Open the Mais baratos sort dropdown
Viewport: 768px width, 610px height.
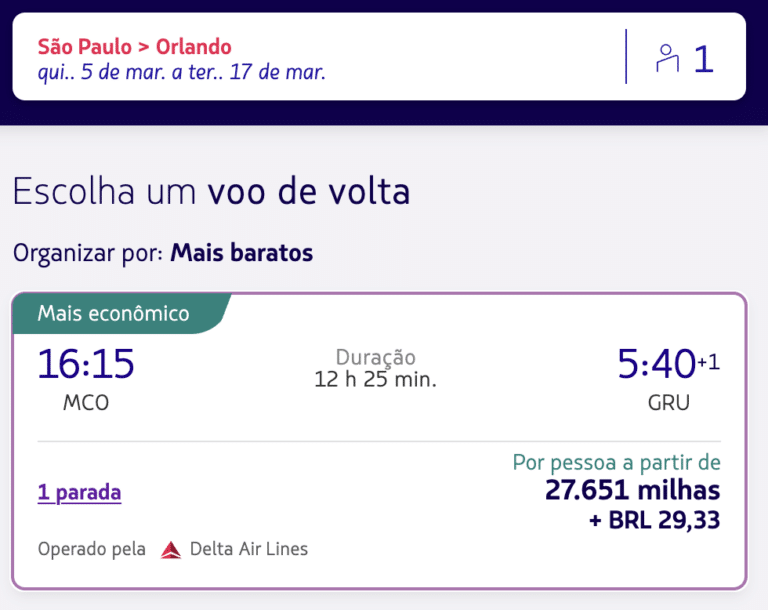coord(241,253)
